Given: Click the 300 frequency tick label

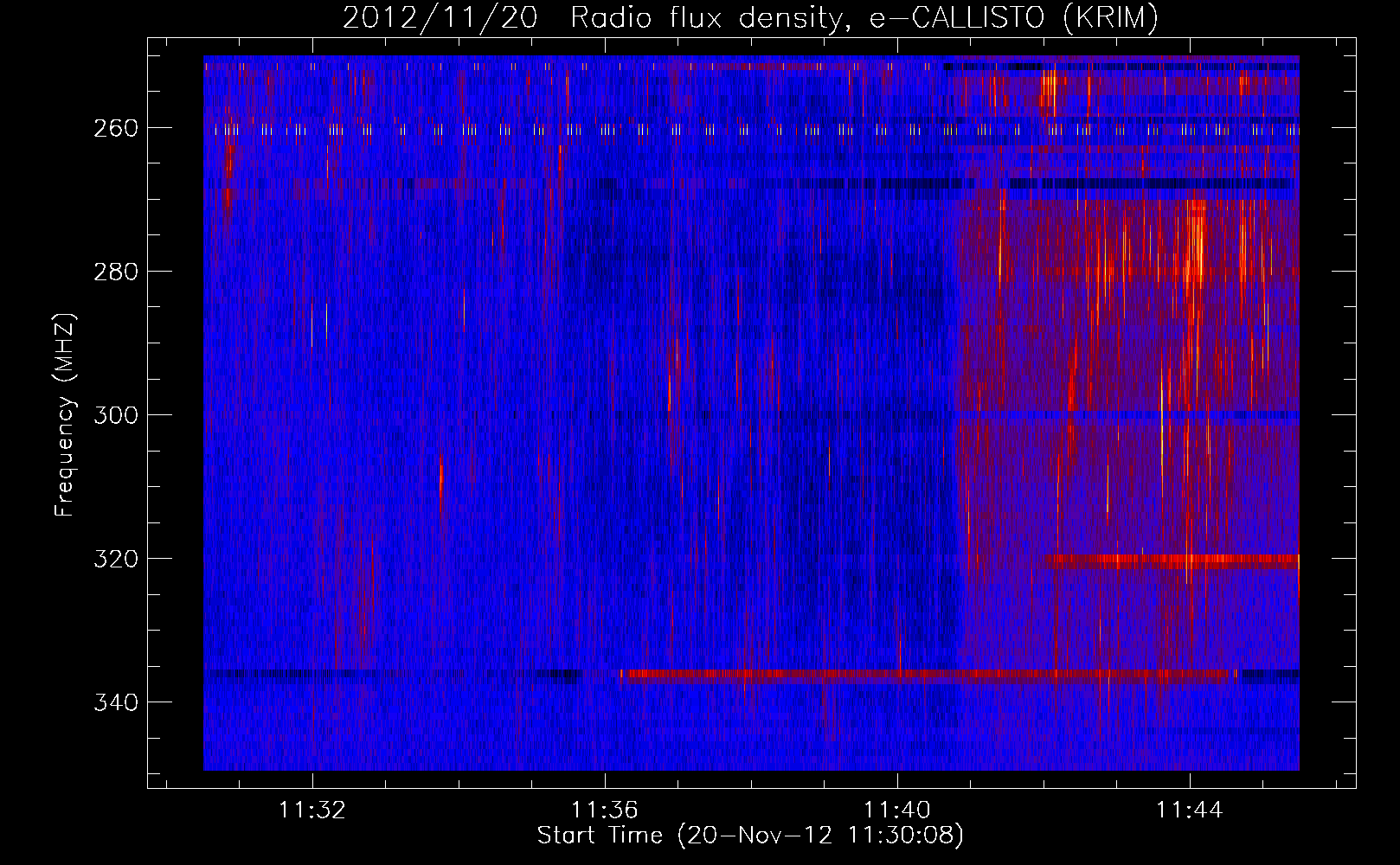Looking at the screenshot, I should [x=116, y=415].
